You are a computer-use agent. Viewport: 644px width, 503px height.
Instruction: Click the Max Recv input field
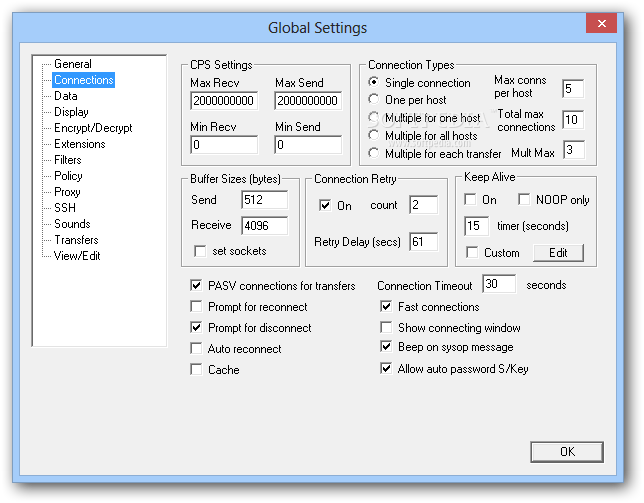(224, 101)
